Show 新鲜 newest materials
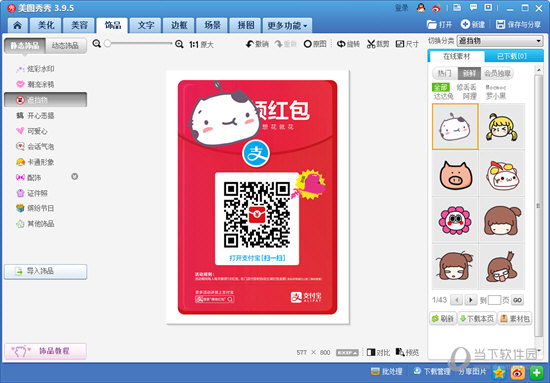 (x=469, y=73)
